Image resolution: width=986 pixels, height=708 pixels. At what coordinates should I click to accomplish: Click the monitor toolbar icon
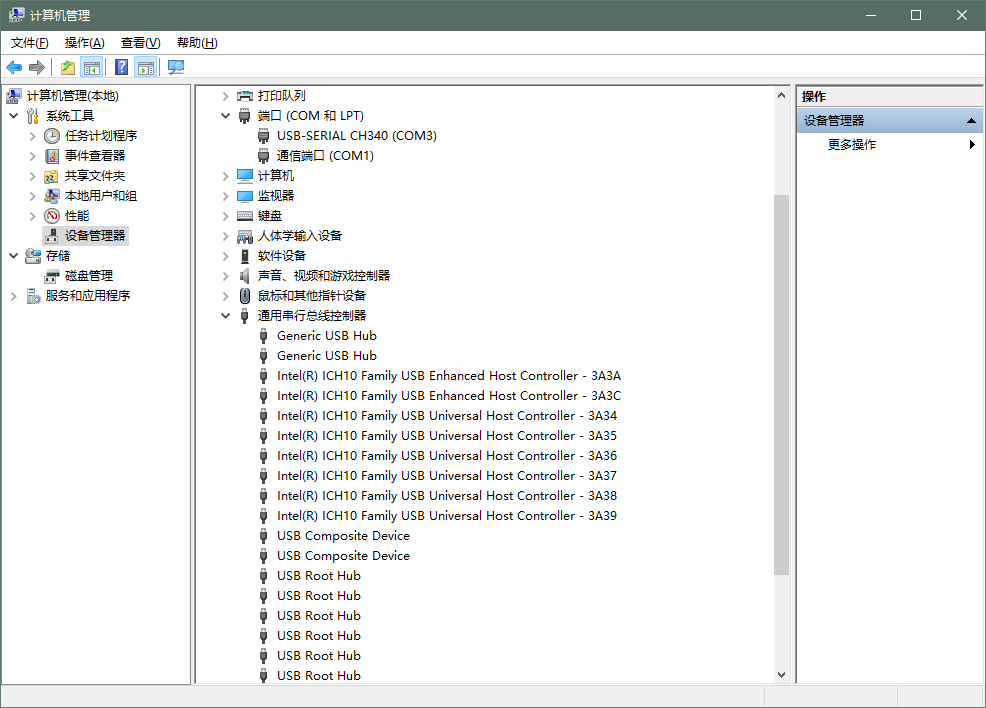coord(176,67)
